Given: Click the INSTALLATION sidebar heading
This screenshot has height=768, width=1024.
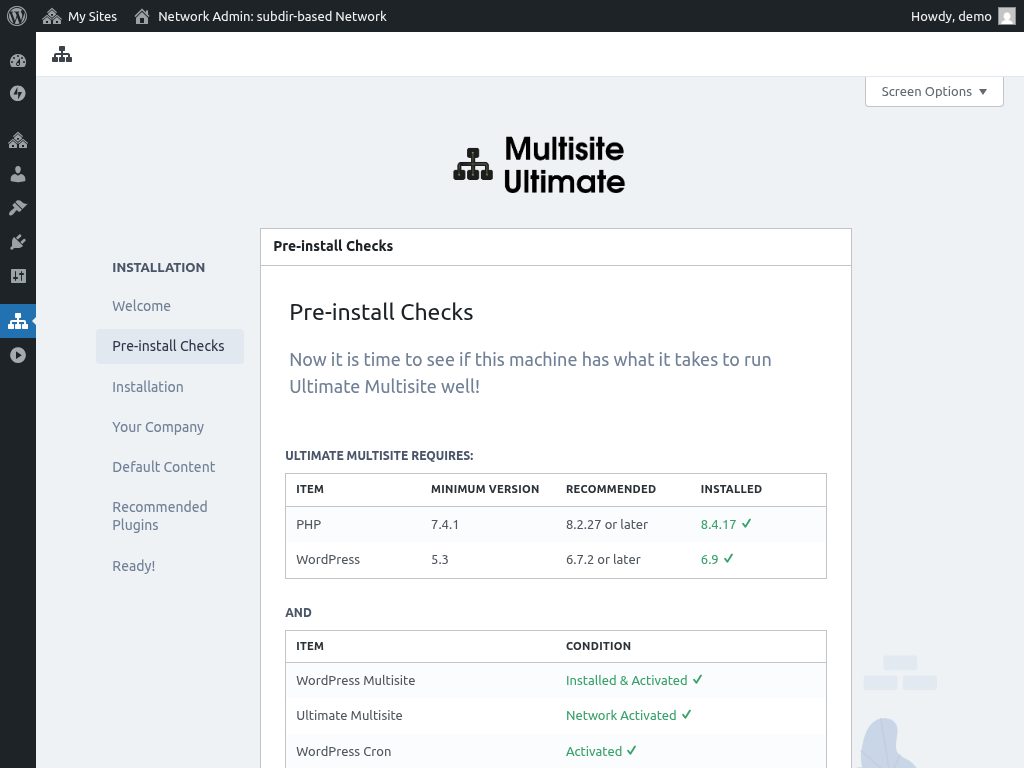Looking at the screenshot, I should coord(158,267).
